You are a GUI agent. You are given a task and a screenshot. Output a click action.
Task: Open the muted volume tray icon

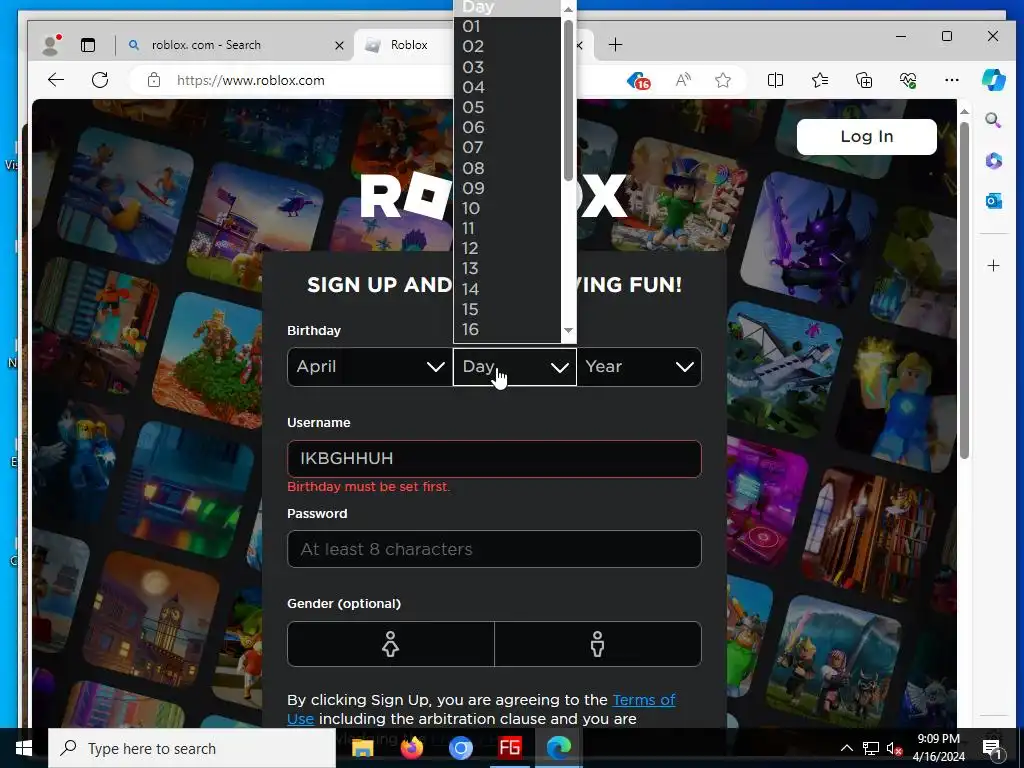pos(894,748)
